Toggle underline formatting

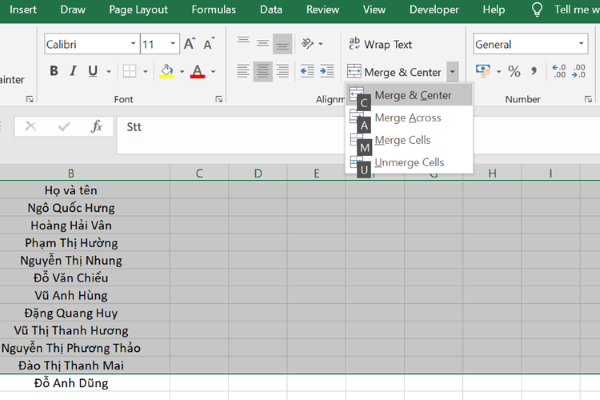pos(92,71)
